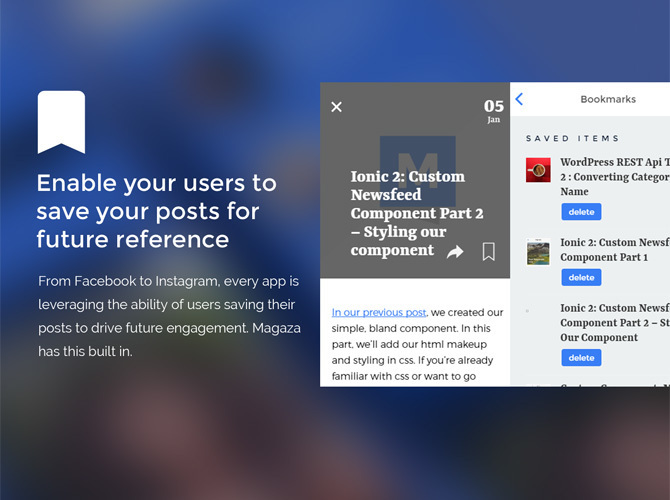This screenshot has width=670, height=500.
Task: Click the 'simple, bland component' article text
Action: tap(417, 344)
